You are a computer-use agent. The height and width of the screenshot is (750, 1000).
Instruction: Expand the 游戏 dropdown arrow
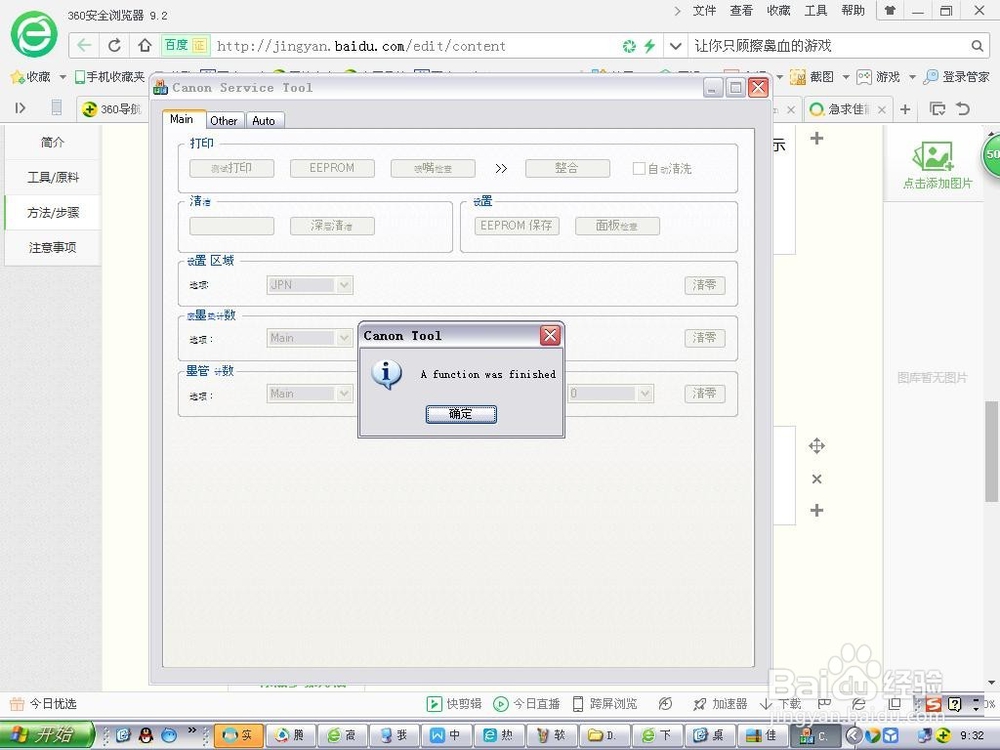(x=912, y=77)
